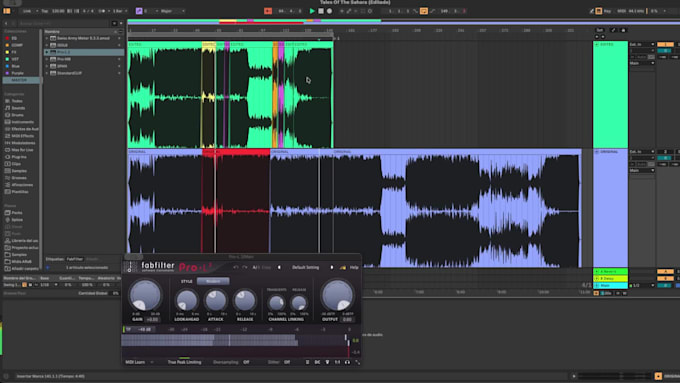The image size is (680, 383).
Task: Expand the Pro-MB browser item
Action: pos(47,59)
